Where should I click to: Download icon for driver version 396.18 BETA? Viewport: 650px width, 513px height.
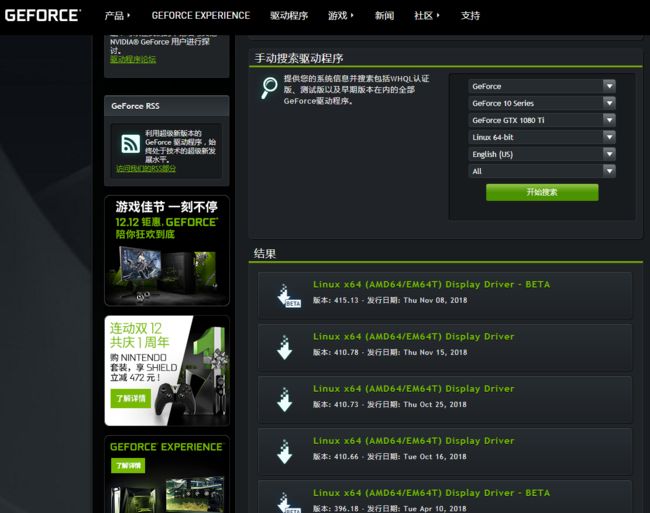pos(288,502)
